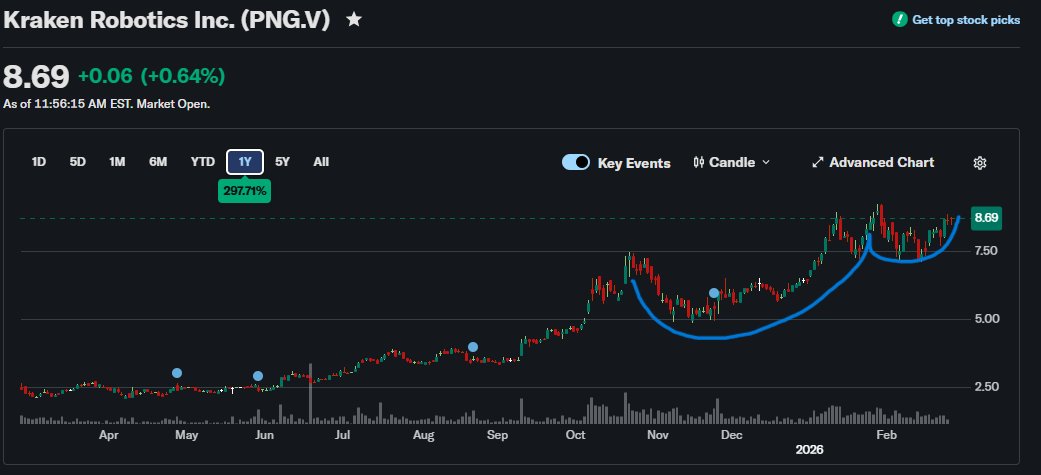The height and width of the screenshot is (475, 1041).
Task: Open chart settings gear icon
Action: (x=980, y=163)
